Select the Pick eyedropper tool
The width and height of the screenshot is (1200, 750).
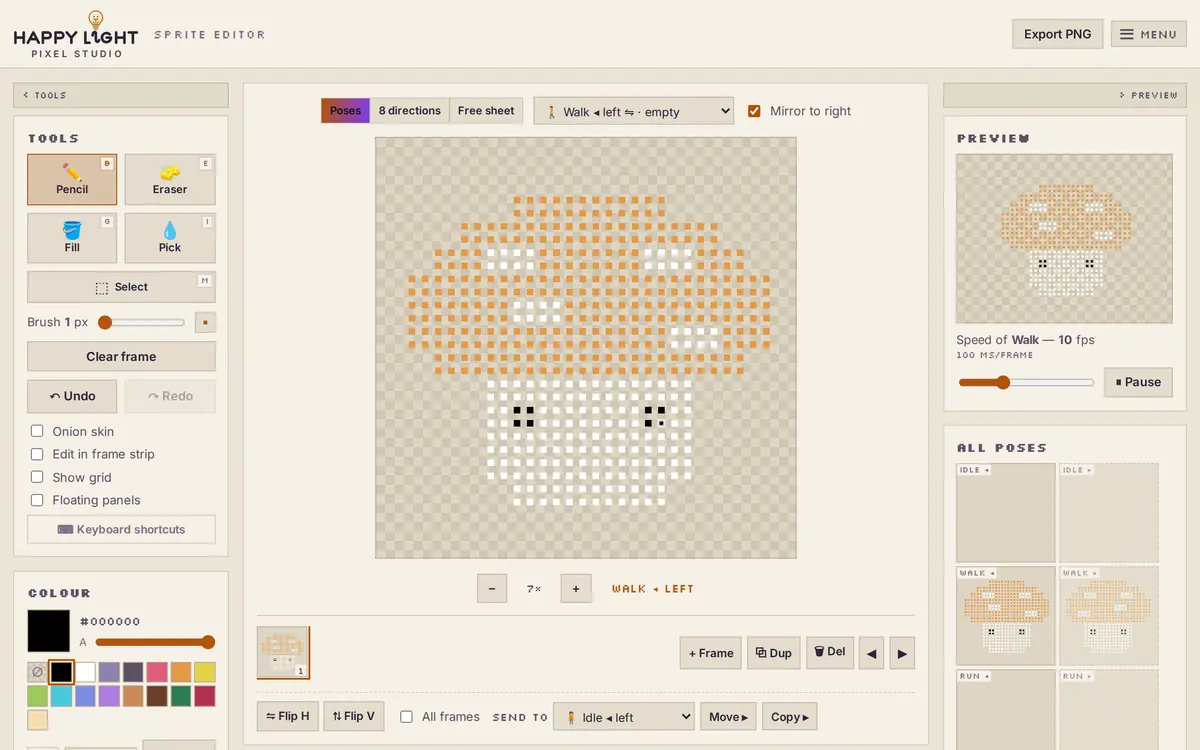170,238
